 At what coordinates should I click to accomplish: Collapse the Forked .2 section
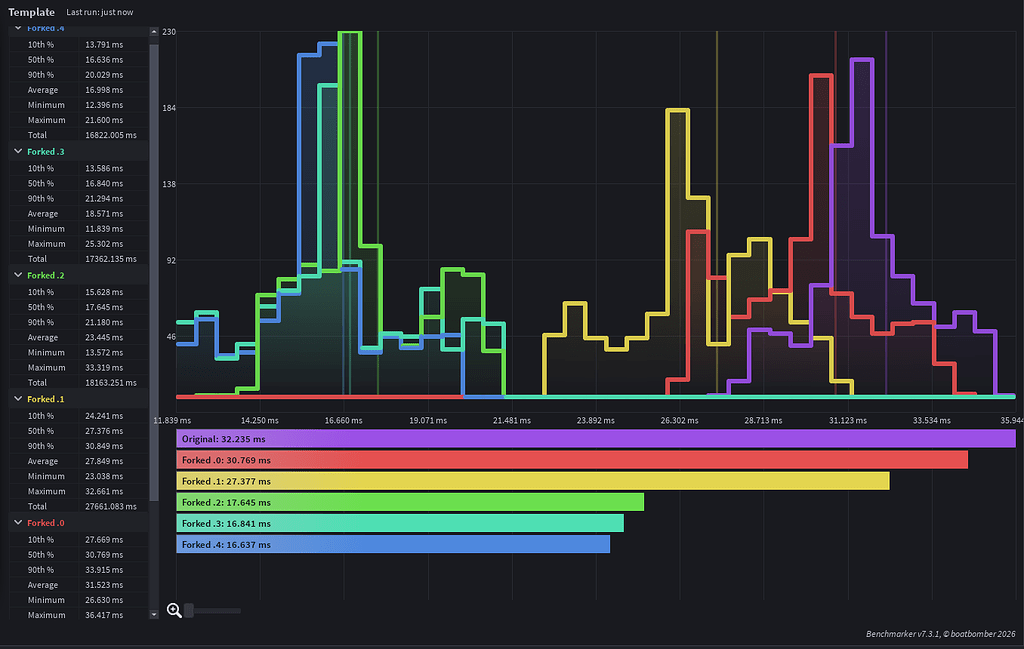18,275
